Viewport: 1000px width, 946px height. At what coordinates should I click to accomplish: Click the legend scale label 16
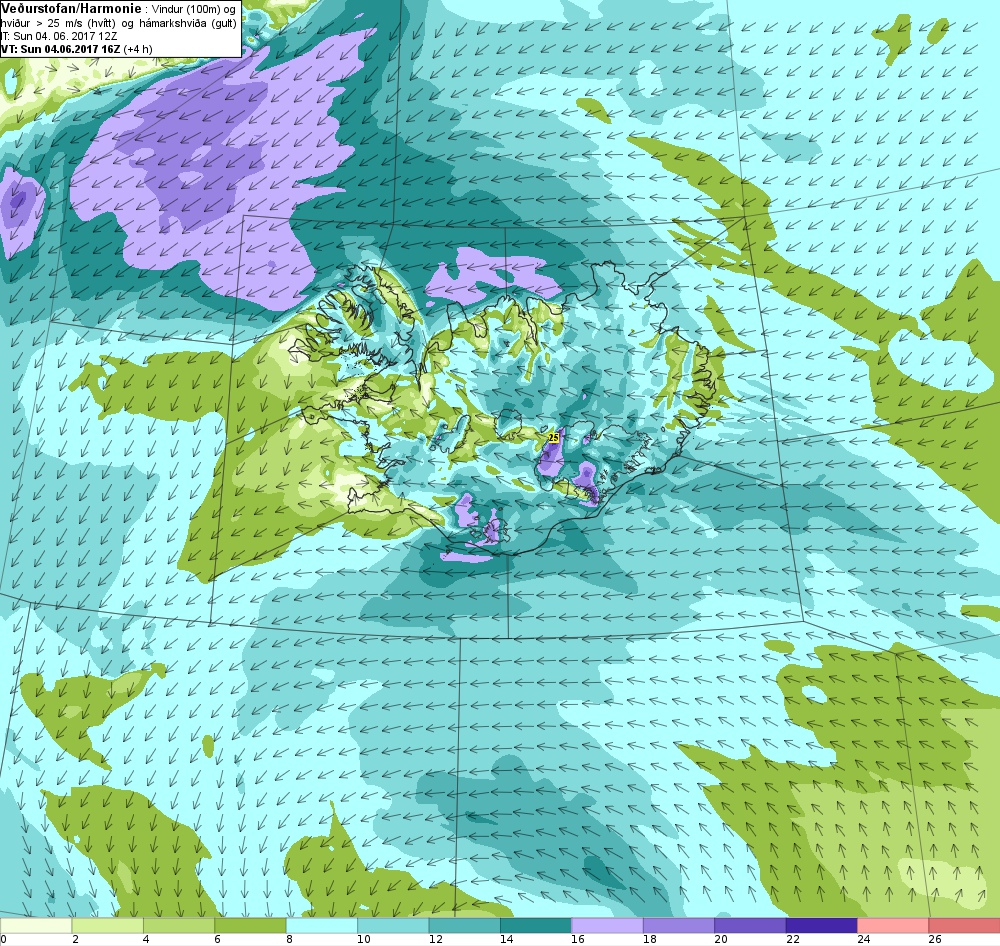tap(578, 939)
